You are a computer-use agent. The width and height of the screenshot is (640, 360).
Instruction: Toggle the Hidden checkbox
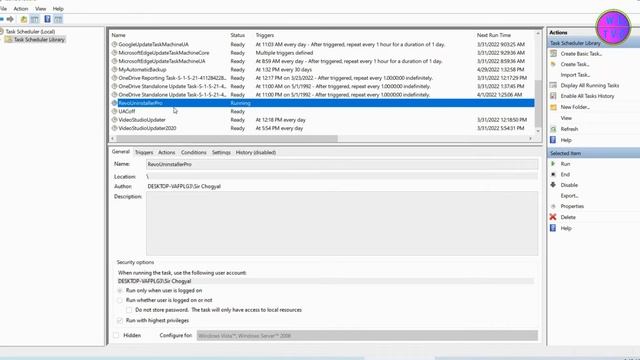pyautogui.click(x=116, y=335)
